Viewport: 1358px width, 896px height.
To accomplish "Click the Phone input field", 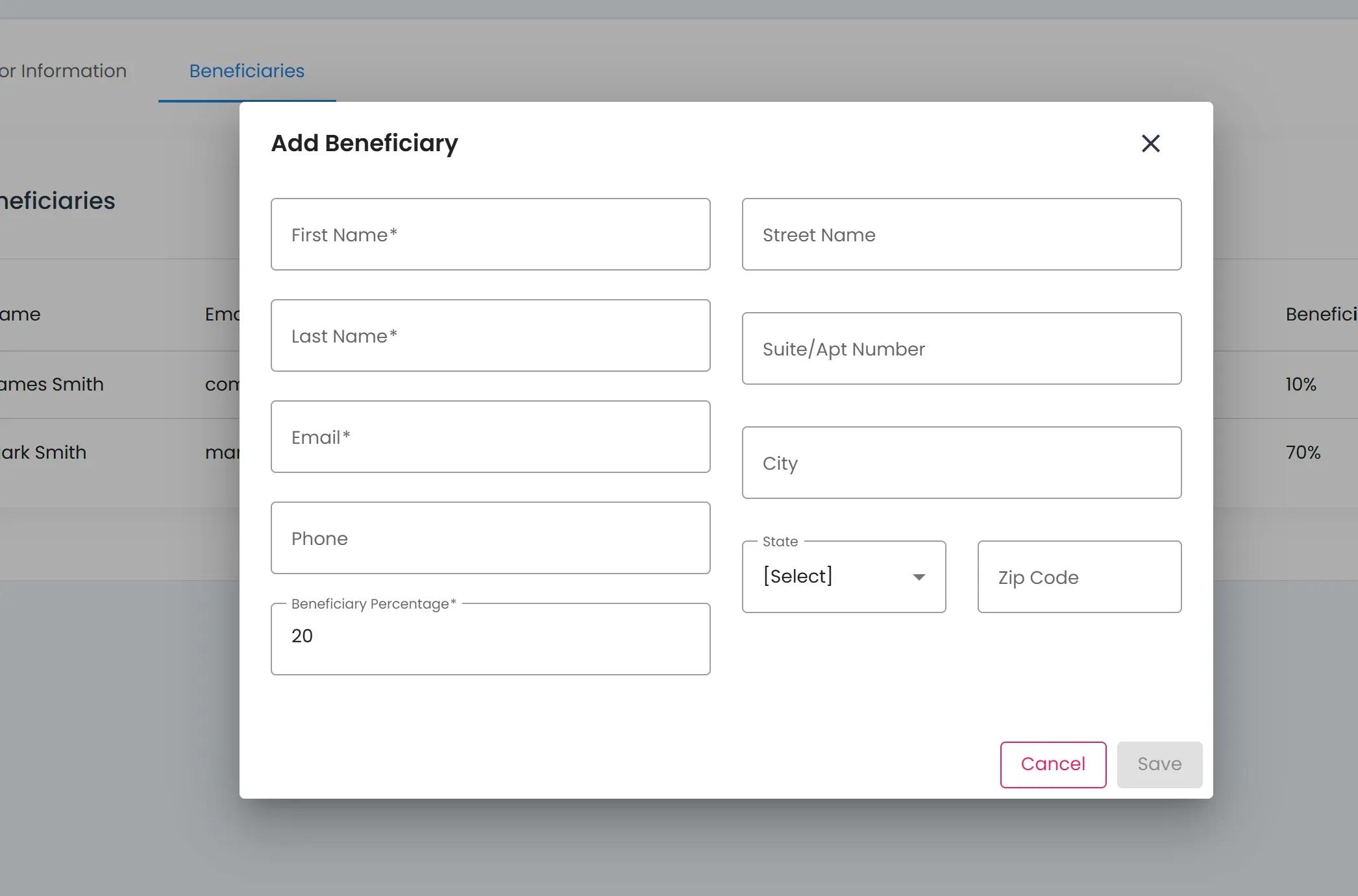I will [x=490, y=538].
